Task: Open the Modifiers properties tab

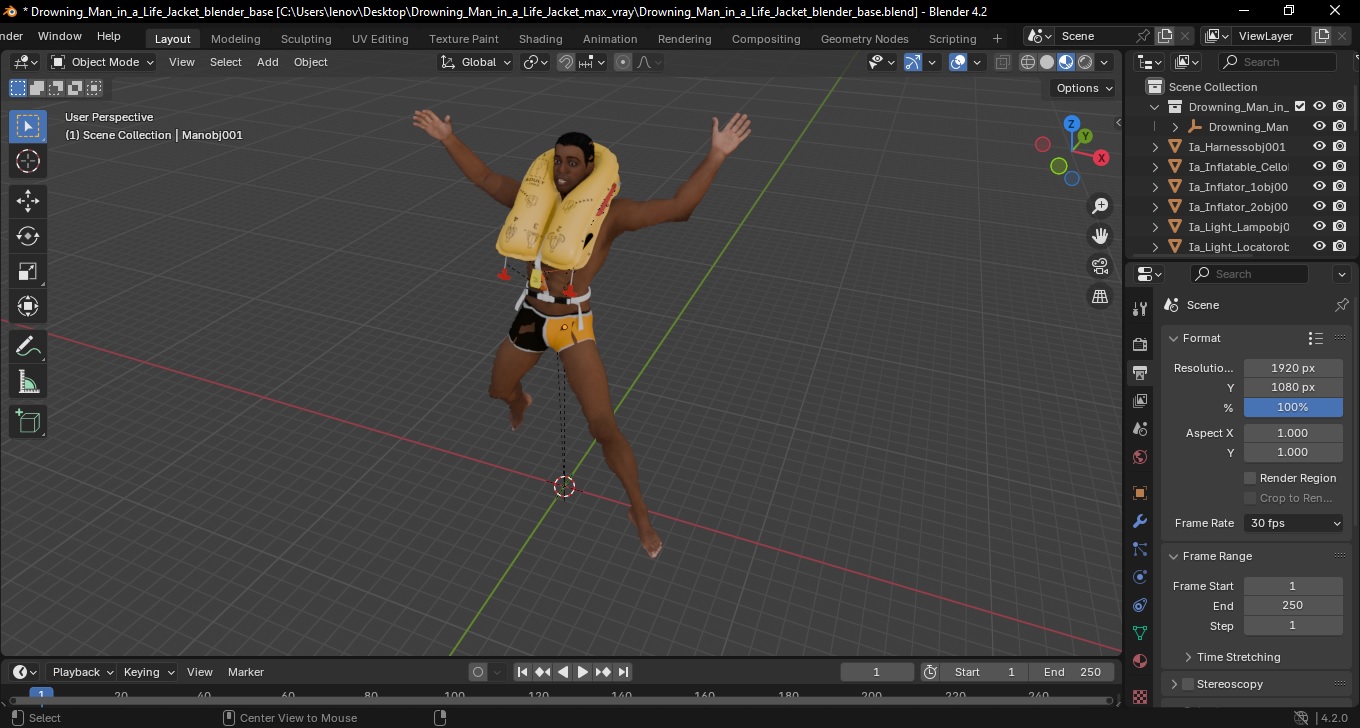Action: pos(1140,521)
